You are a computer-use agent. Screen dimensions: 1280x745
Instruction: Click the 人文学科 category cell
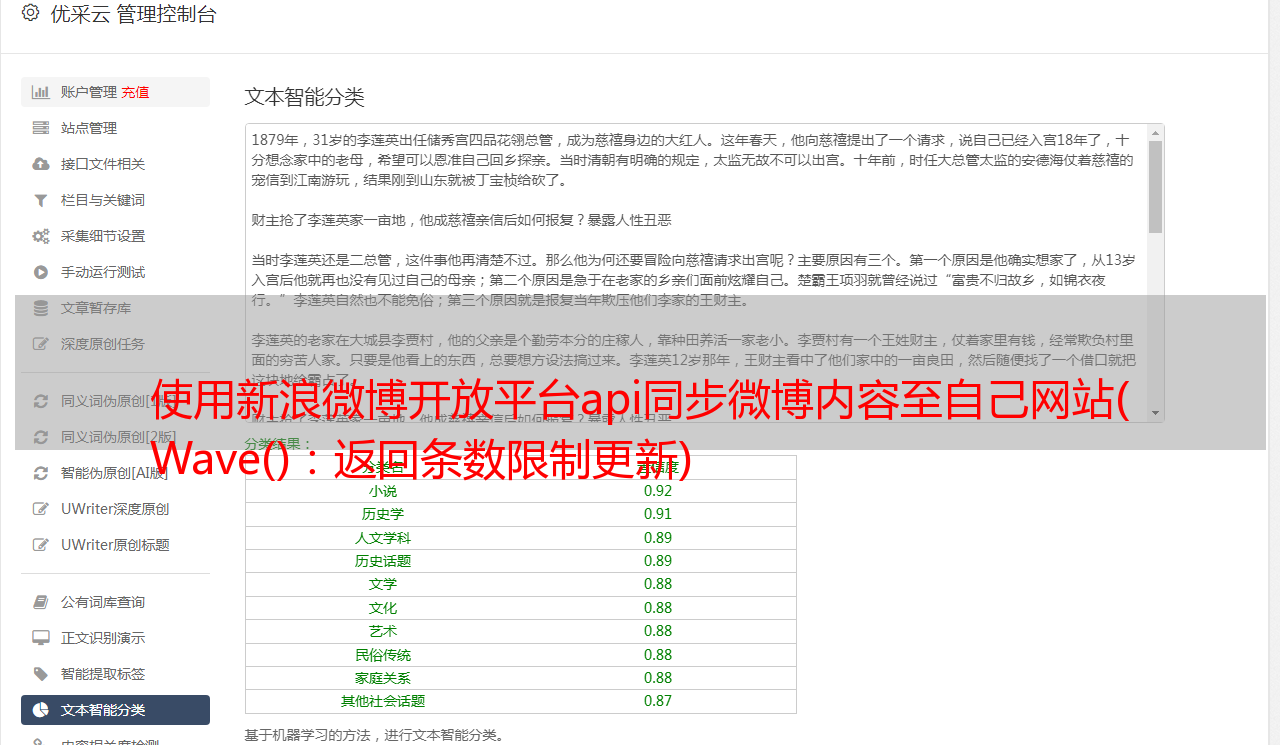pyautogui.click(x=383, y=538)
